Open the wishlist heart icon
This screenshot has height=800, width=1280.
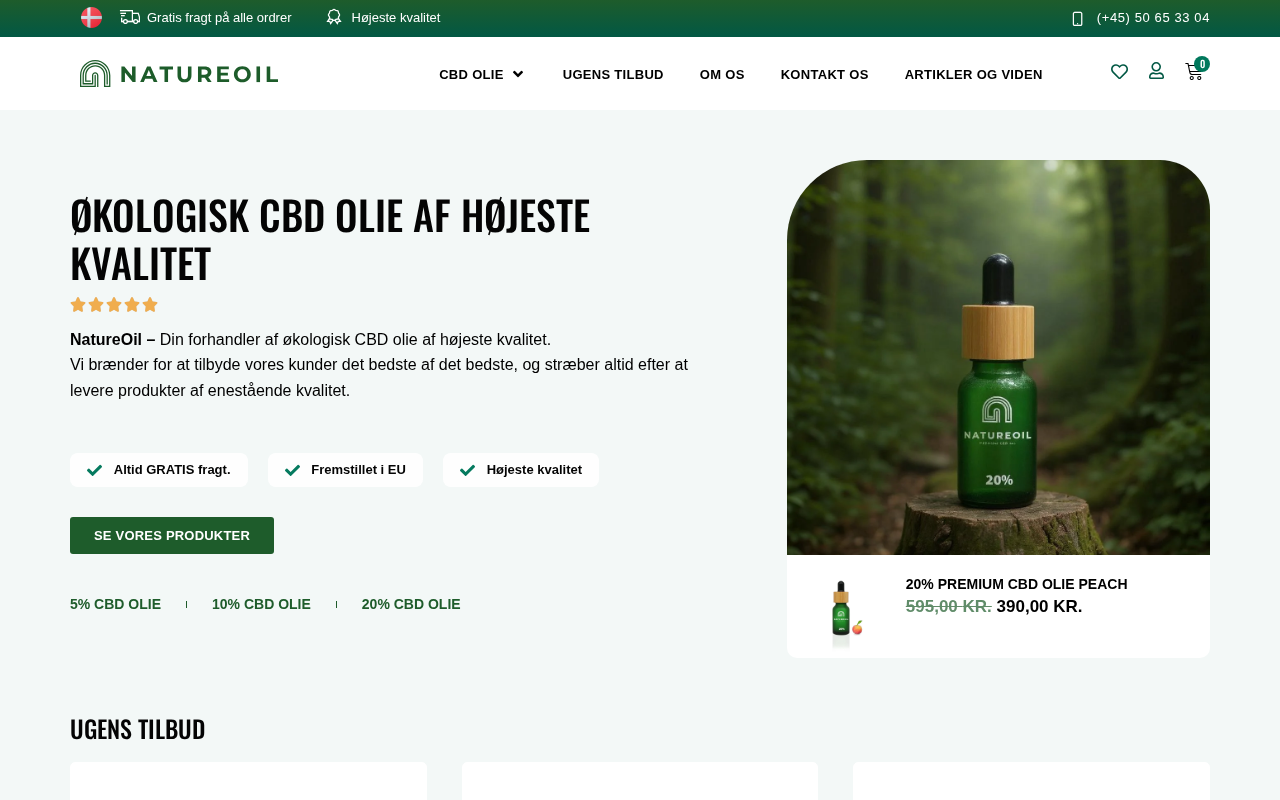pos(1119,71)
